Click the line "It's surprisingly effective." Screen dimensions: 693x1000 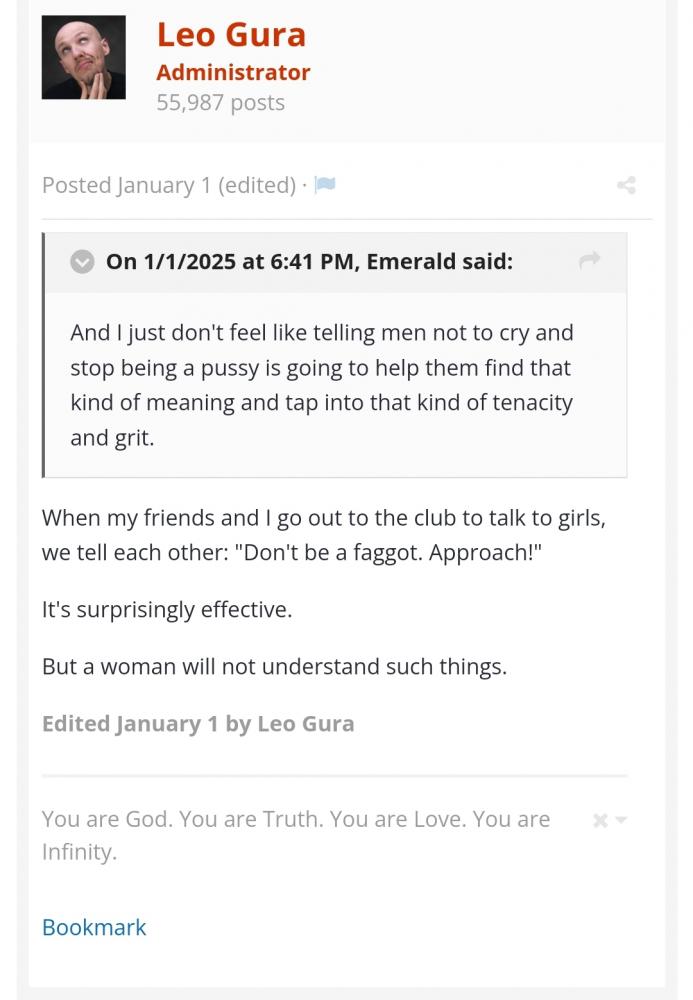(167, 609)
